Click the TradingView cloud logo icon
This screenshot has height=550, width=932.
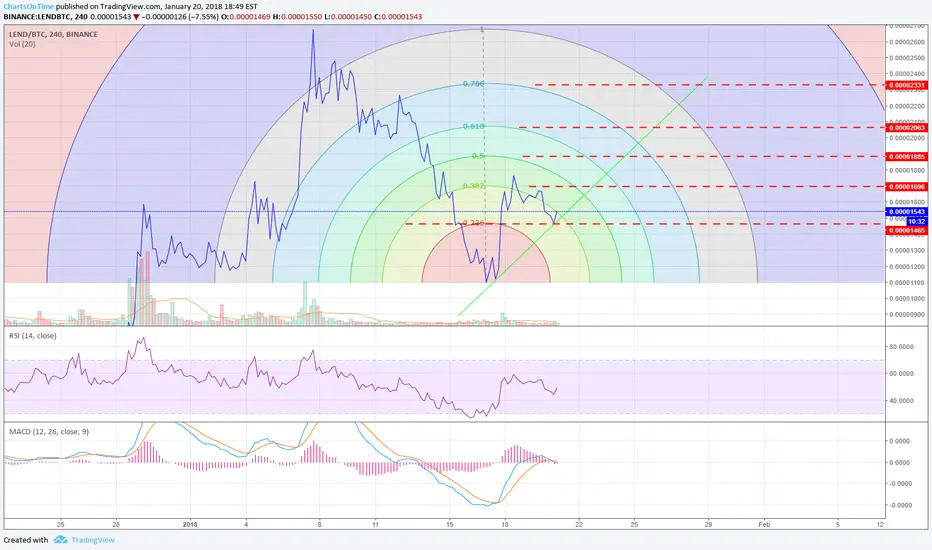pyautogui.click(x=60, y=540)
